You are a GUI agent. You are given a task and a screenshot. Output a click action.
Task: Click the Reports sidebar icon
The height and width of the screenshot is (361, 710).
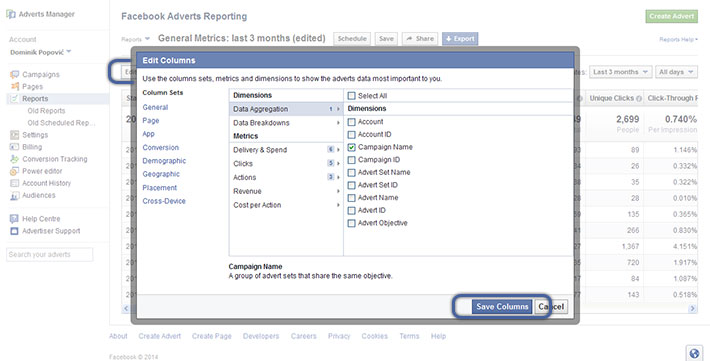point(14,98)
